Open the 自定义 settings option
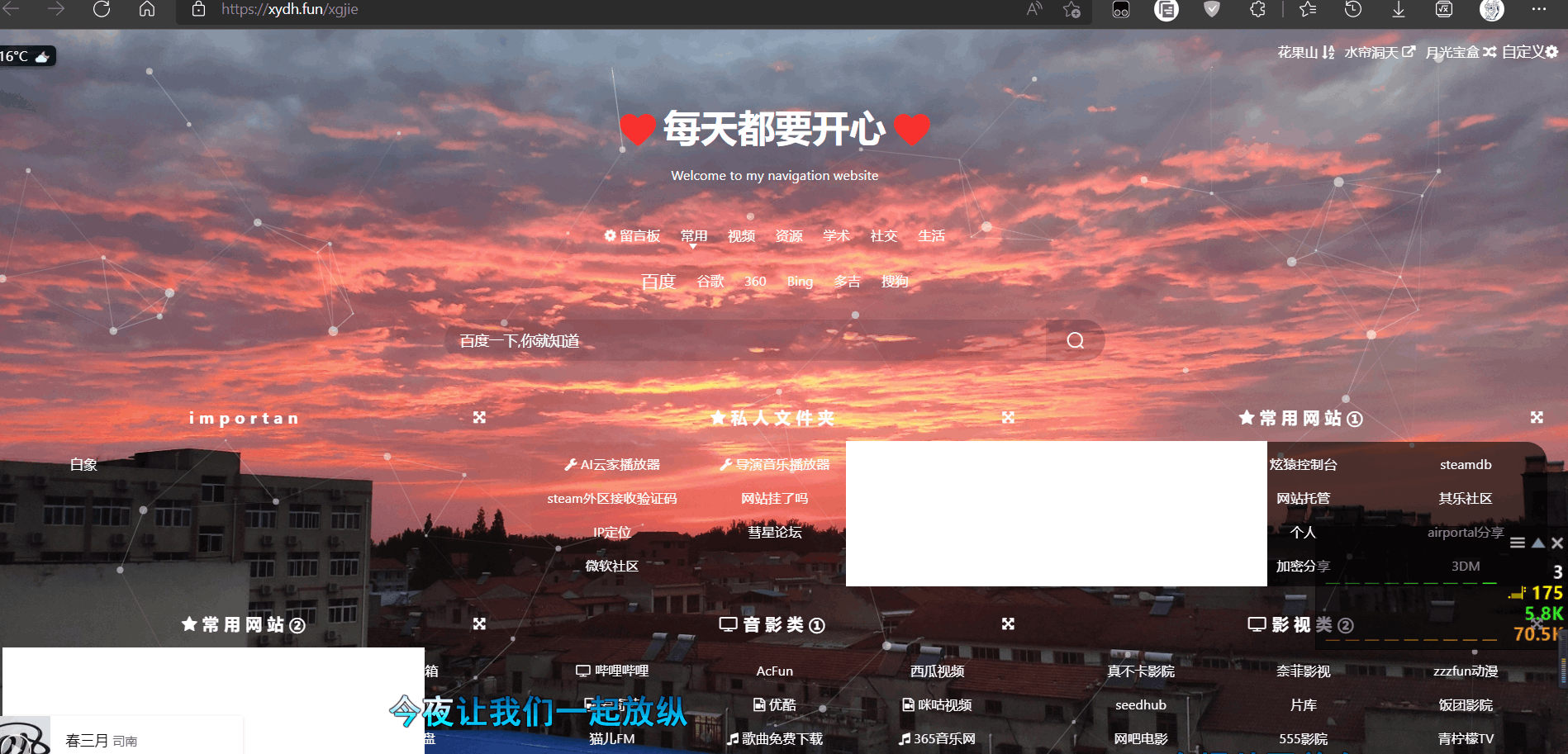The width and height of the screenshot is (1568, 754). (x=1530, y=52)
